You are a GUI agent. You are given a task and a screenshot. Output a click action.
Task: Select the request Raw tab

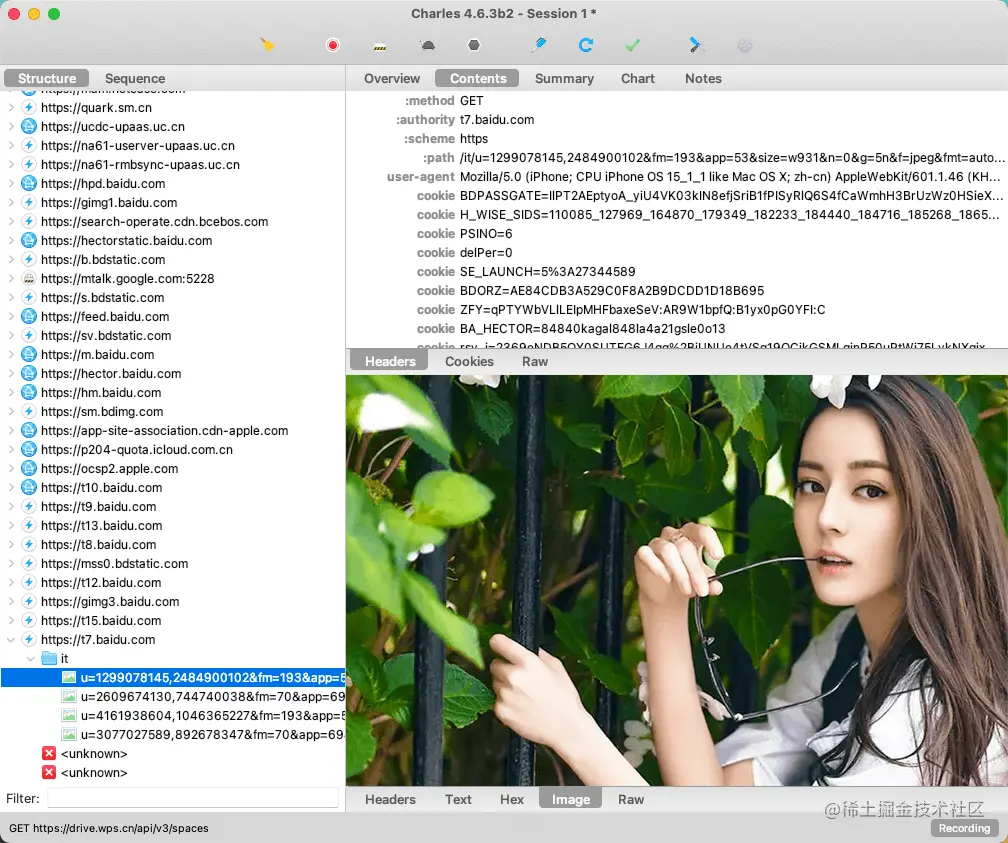[x=535, y=361]
